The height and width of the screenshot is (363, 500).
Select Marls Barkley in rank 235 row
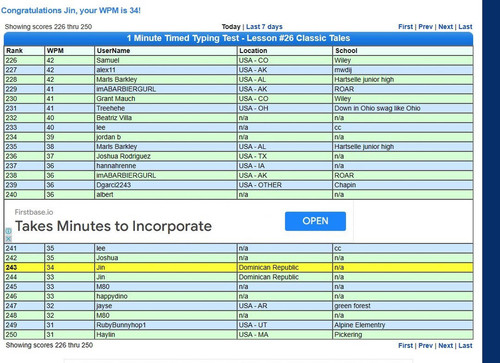tap(117, 147)
